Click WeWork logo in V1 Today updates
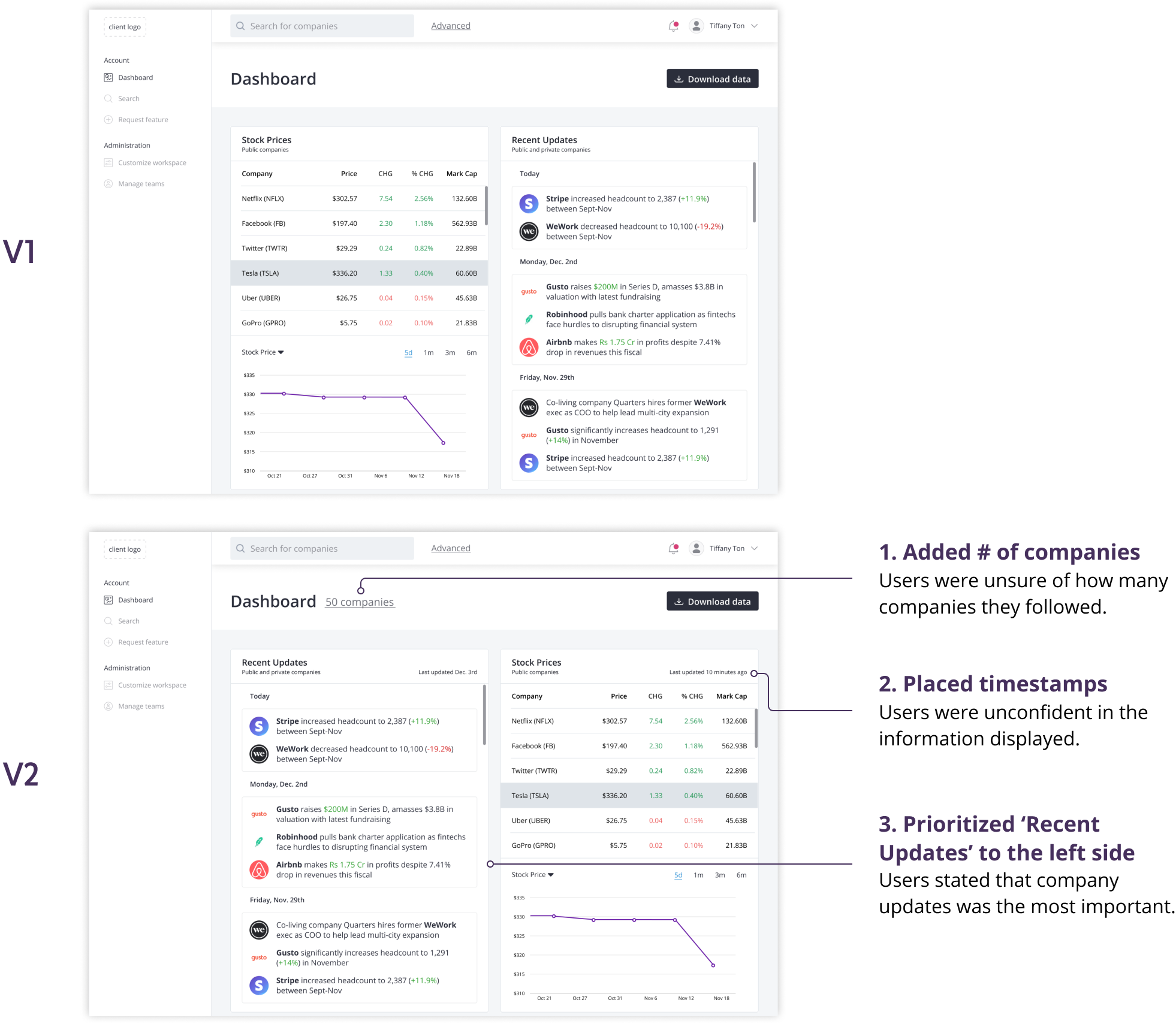The image size is (1176, 1027). tap(529, 231)
